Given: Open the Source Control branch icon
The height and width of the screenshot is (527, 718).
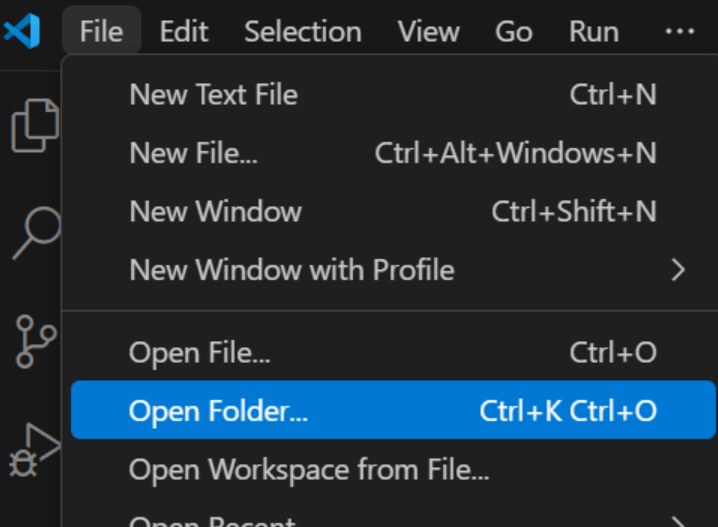Looking at the screenshot, I should pyautogui.click(x=36, y=342).
